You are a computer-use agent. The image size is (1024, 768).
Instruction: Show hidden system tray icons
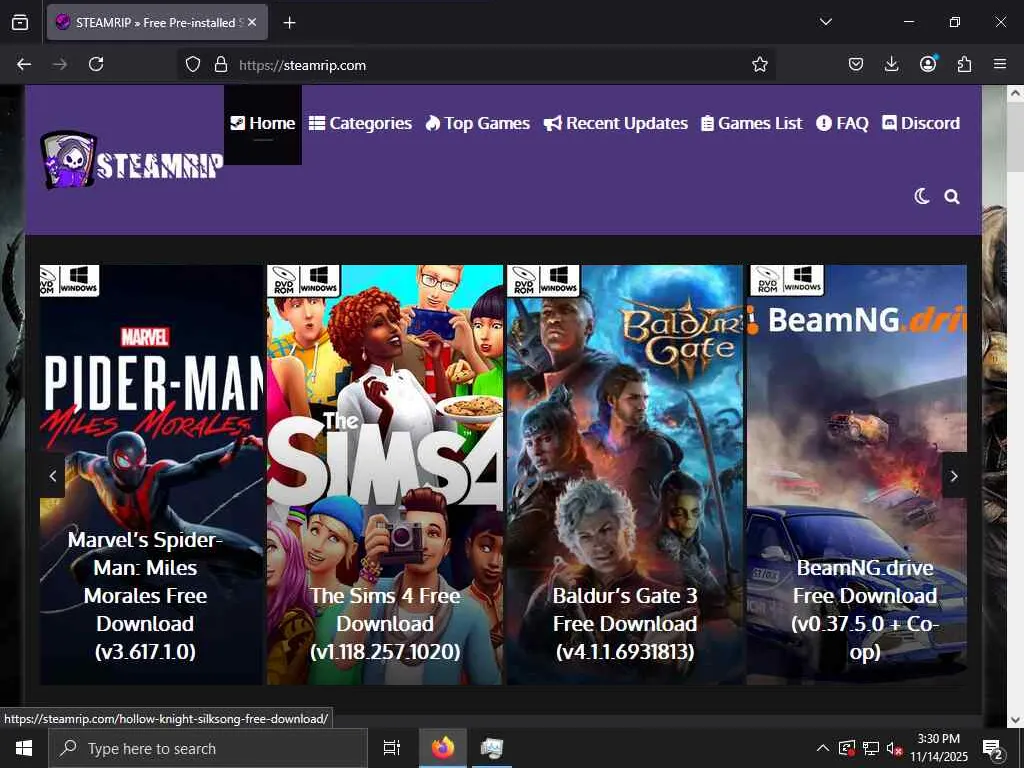tap(823, 748)
